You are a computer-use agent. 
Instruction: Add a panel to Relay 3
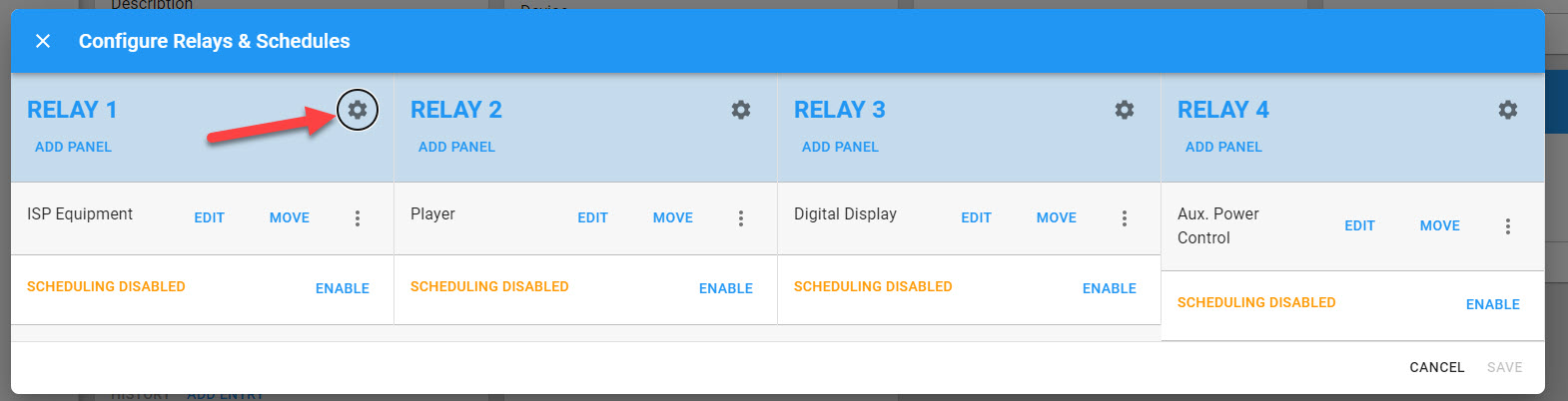[x=840, y=147]
